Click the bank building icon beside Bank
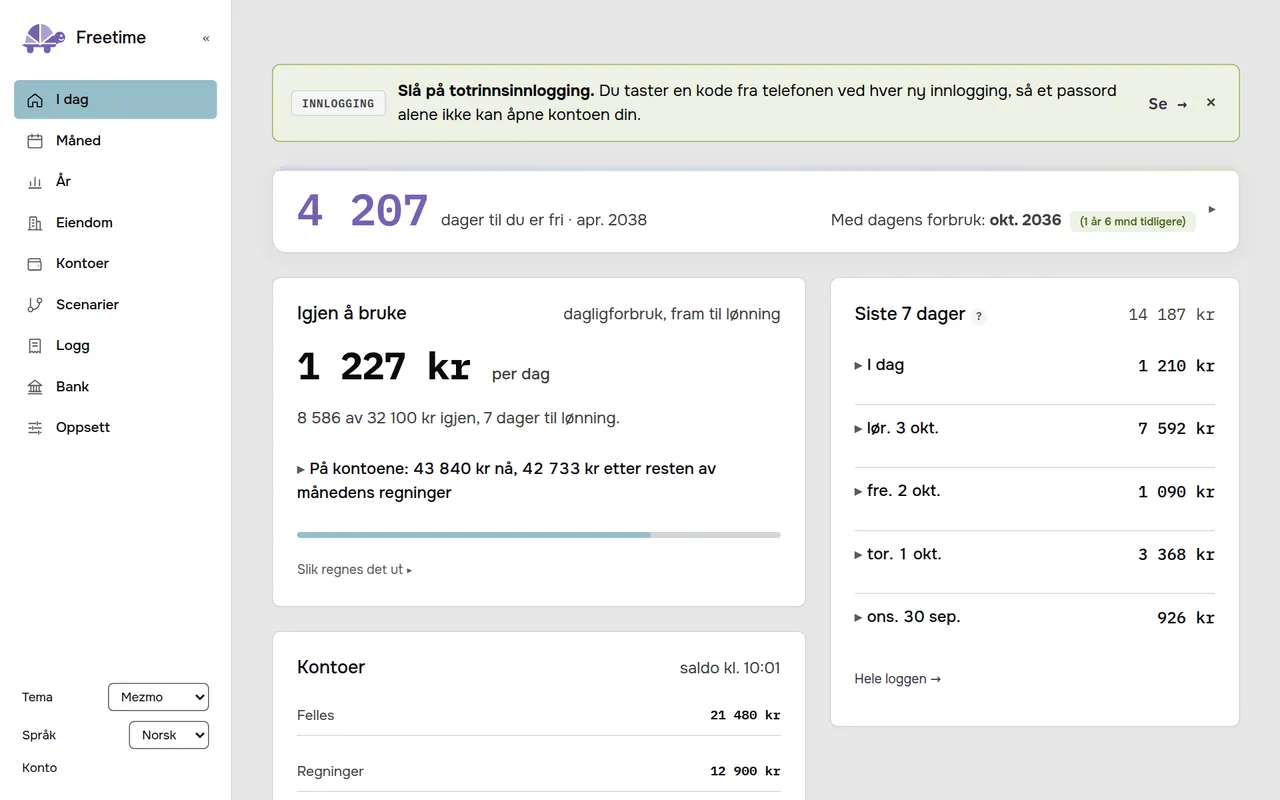This screenshot has width=1280, height=800. tap(35, 387)
